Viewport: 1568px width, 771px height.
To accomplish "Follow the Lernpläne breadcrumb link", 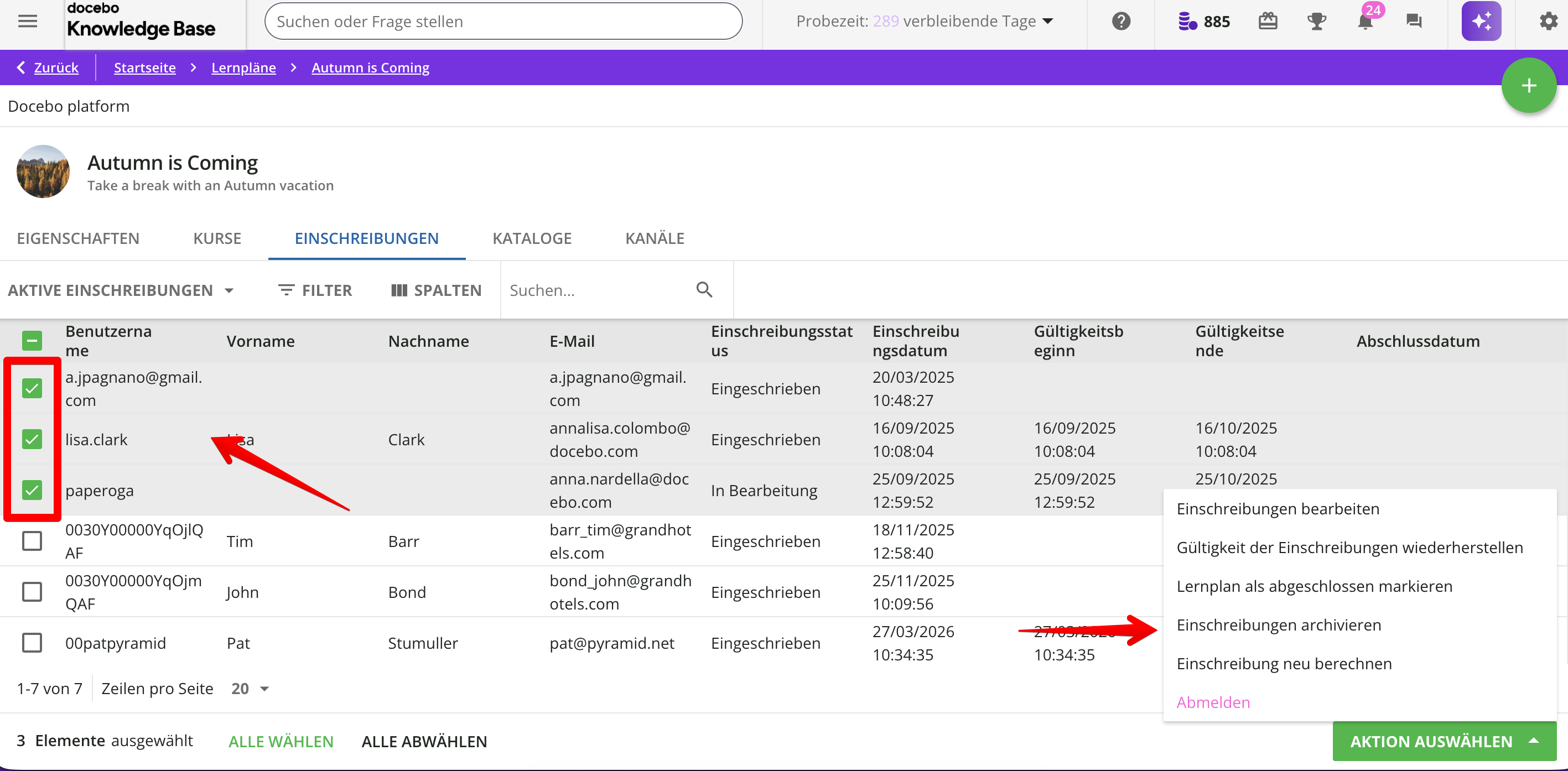I will pyautogui.click(x=243, y=67).
